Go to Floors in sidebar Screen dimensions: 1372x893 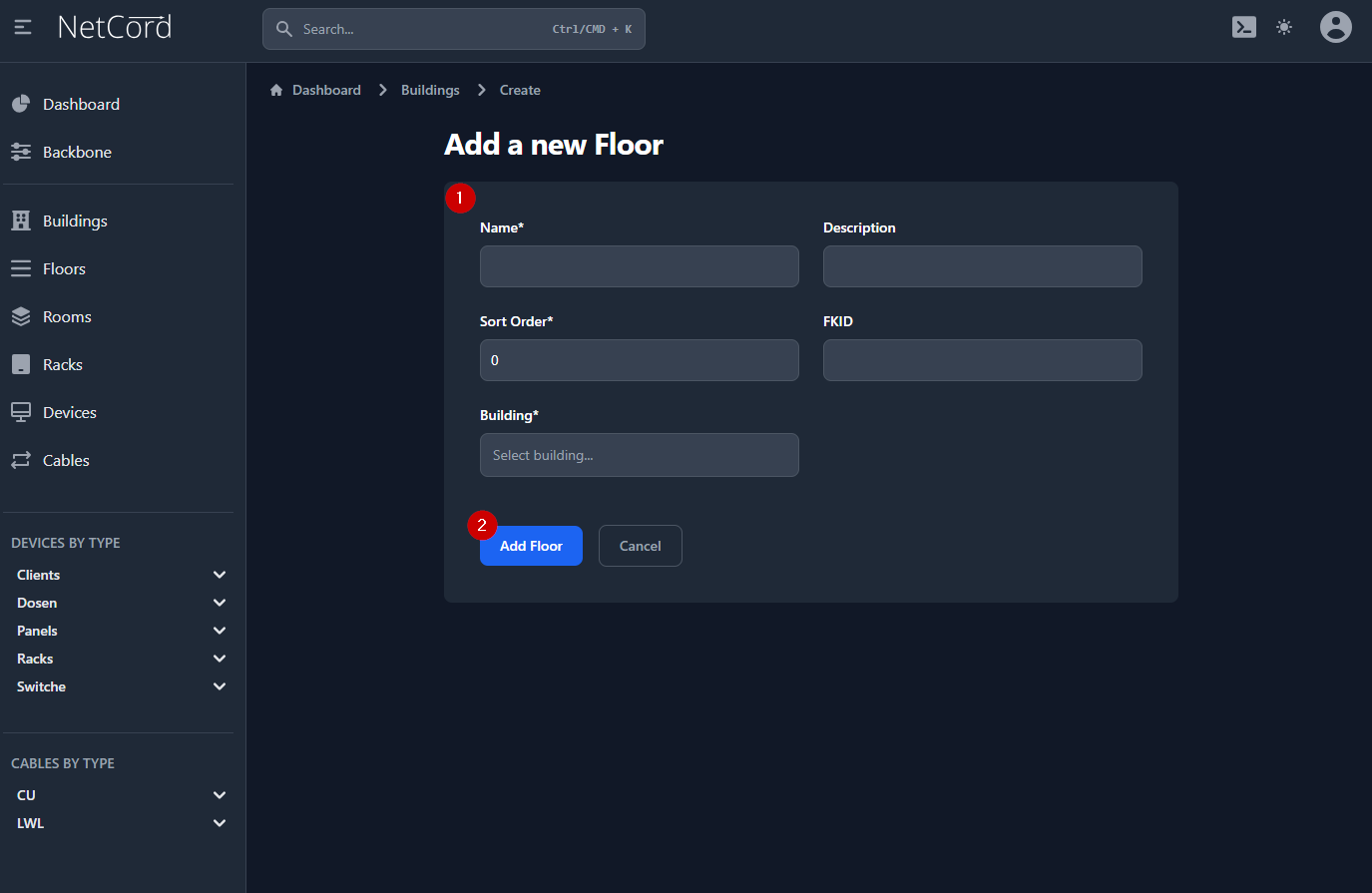[64, 268]
